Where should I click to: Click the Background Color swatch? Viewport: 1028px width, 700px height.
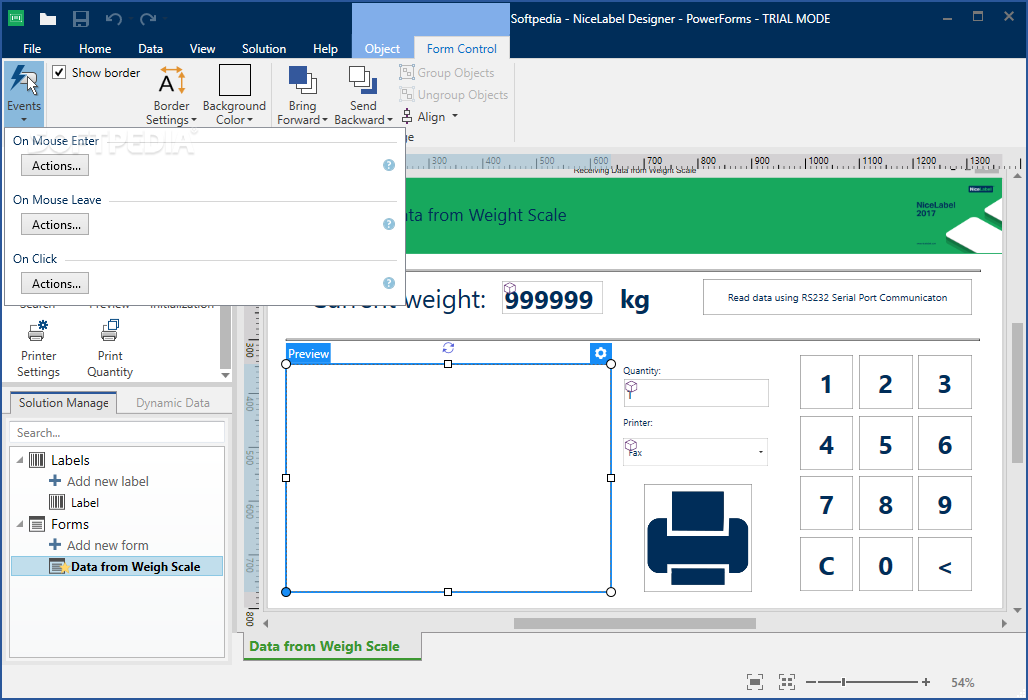[235, 80]
